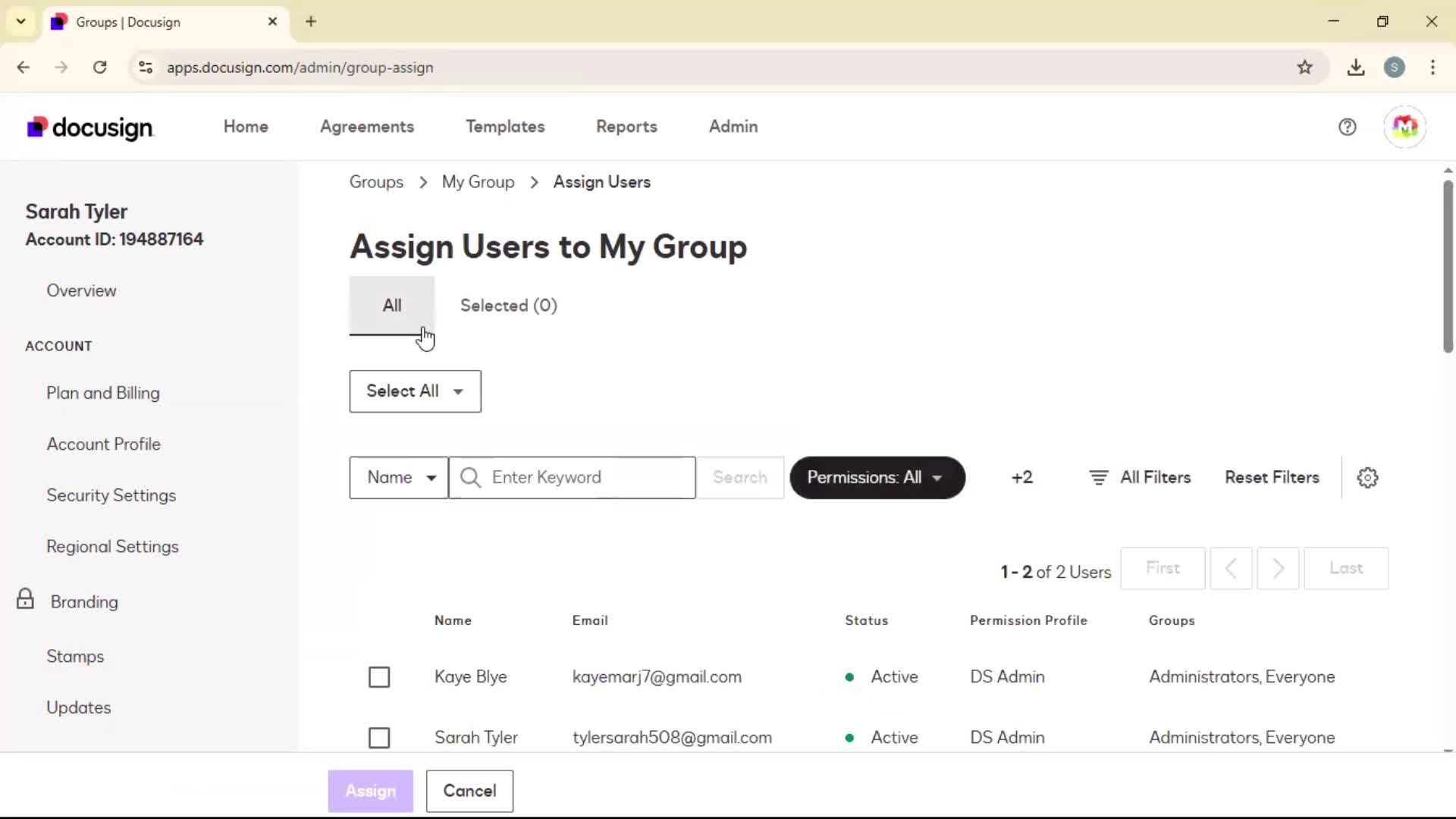Open the Agreements menu
The image size is (1456, 819).
[x=367, y=127]
